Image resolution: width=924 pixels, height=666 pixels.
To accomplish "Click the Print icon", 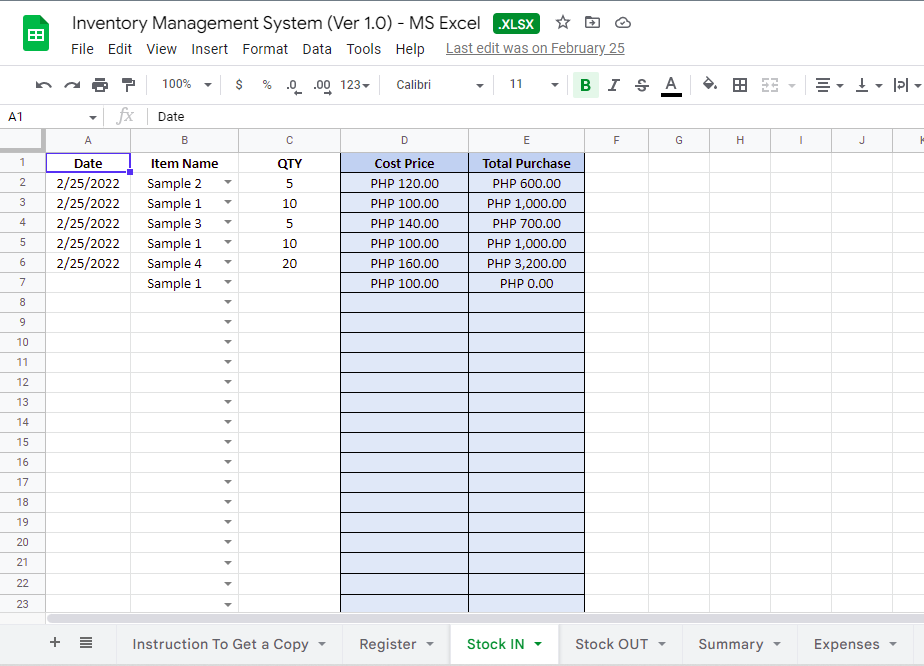I will click(x=100, y=85).
